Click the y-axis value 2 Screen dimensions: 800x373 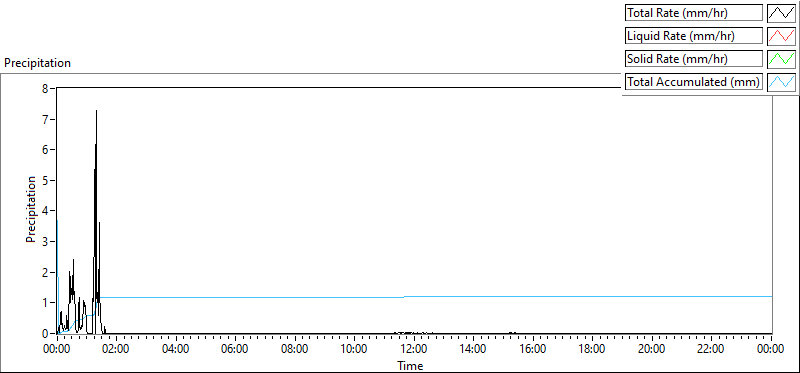tap(45, 272)
